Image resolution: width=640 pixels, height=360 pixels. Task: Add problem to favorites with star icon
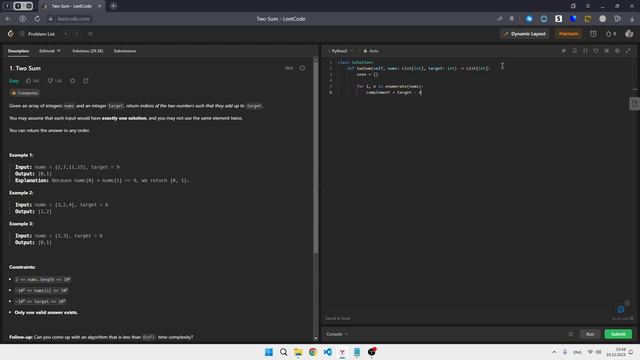[73, 81]
